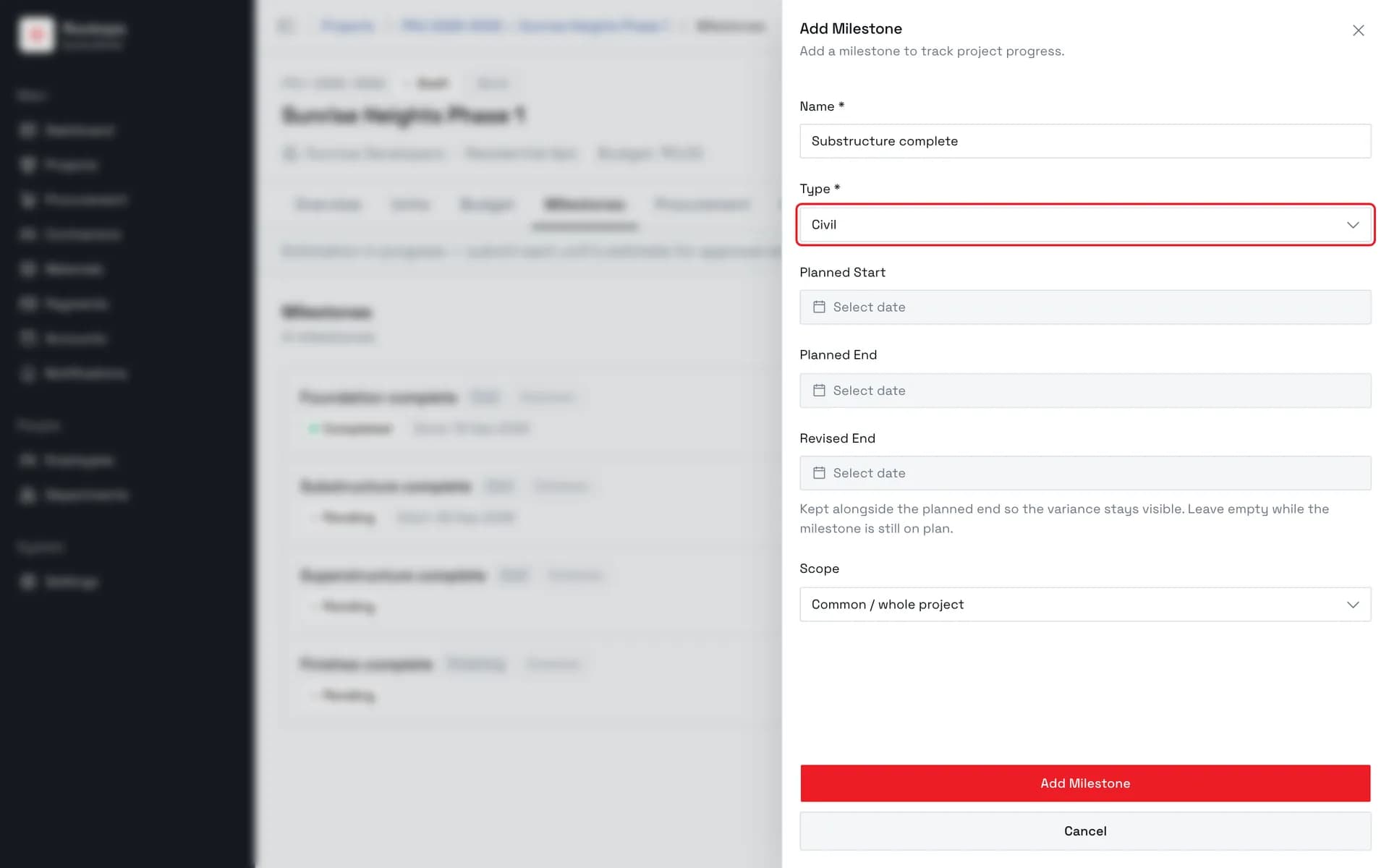Viewport: 1389px width, 868px height.
Task: Expand Scope options via chevron arrow
Action: 1353,605
